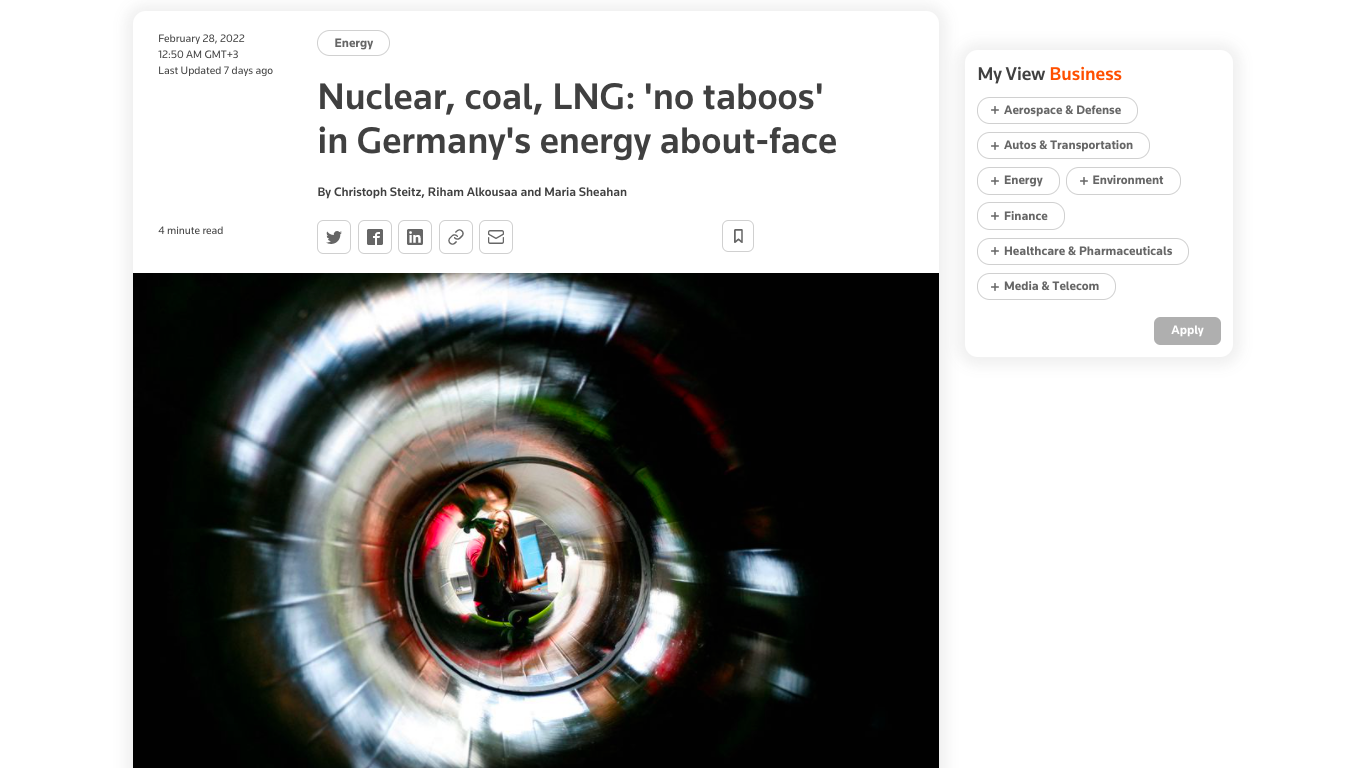Open the Energy category tag above headline
This screenshot has height=768, width=1366.
pos(353,43)
